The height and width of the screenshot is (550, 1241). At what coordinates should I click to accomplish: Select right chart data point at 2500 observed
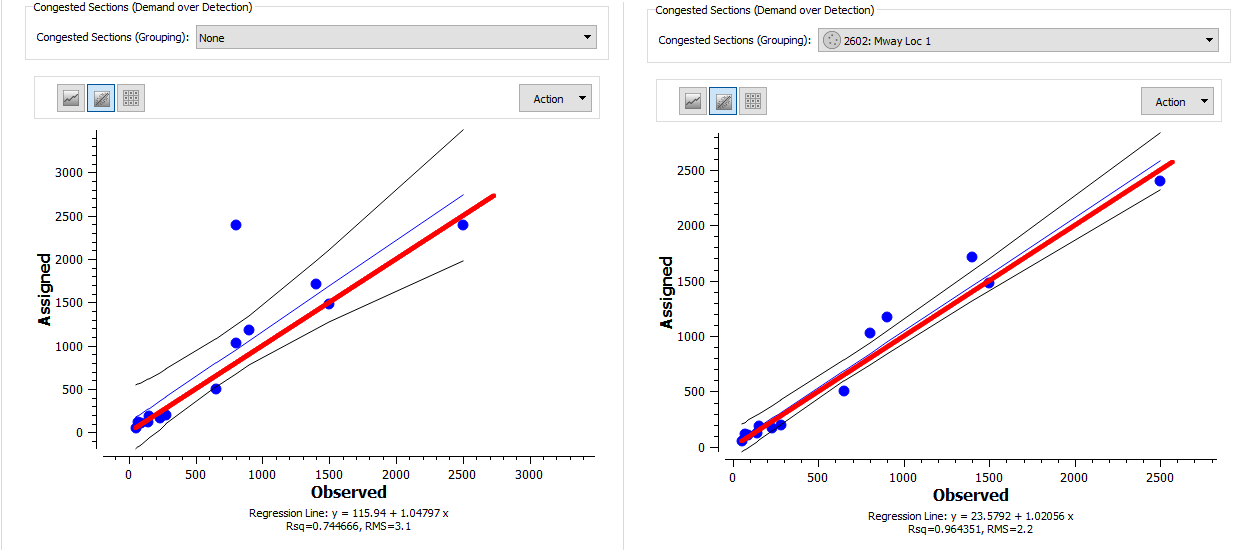tap(1160, 181)
